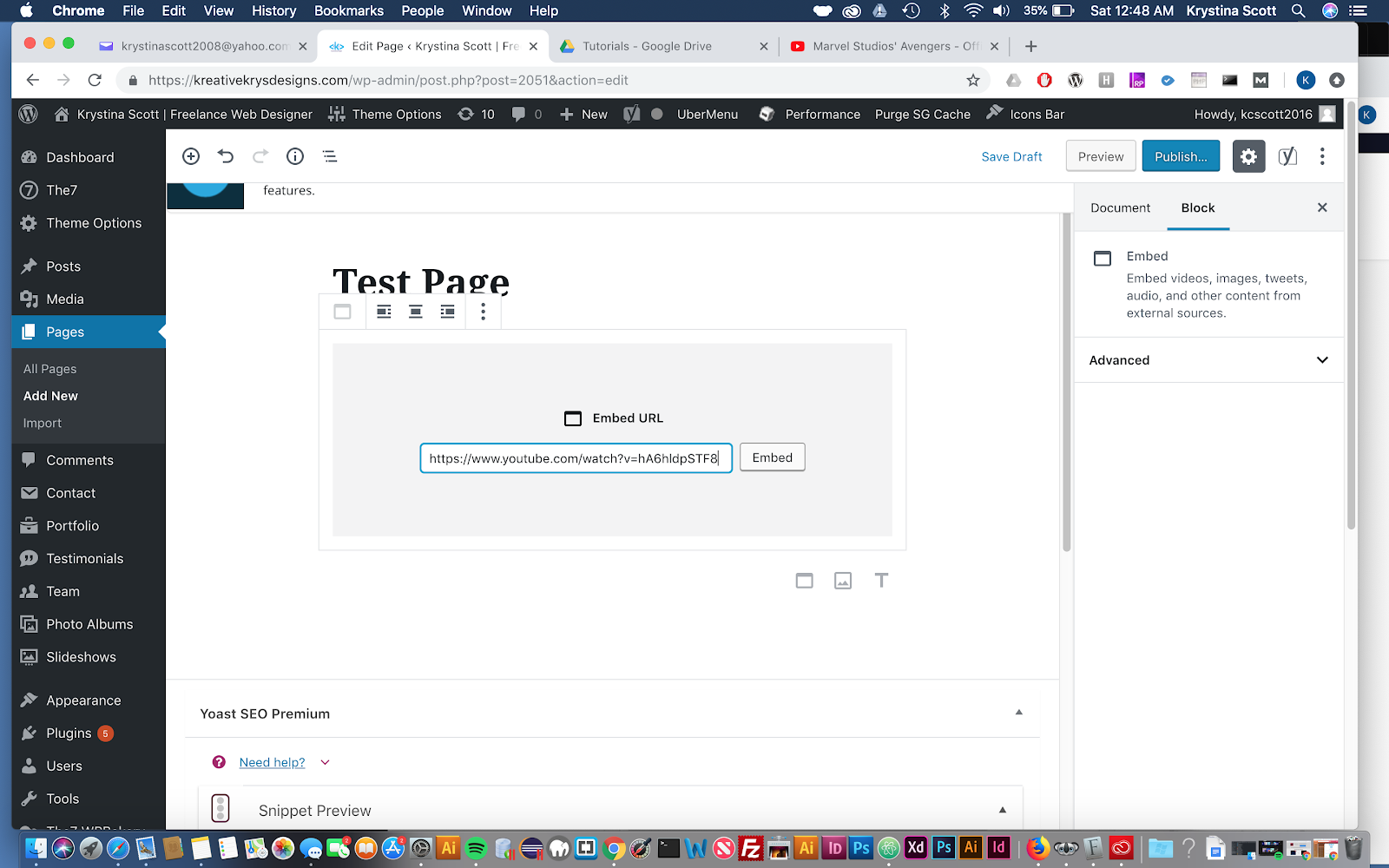1389x868 pixels.
Task: Collapse the Yoast SEO Premium panel
Action: click(x=1019, y=713)
